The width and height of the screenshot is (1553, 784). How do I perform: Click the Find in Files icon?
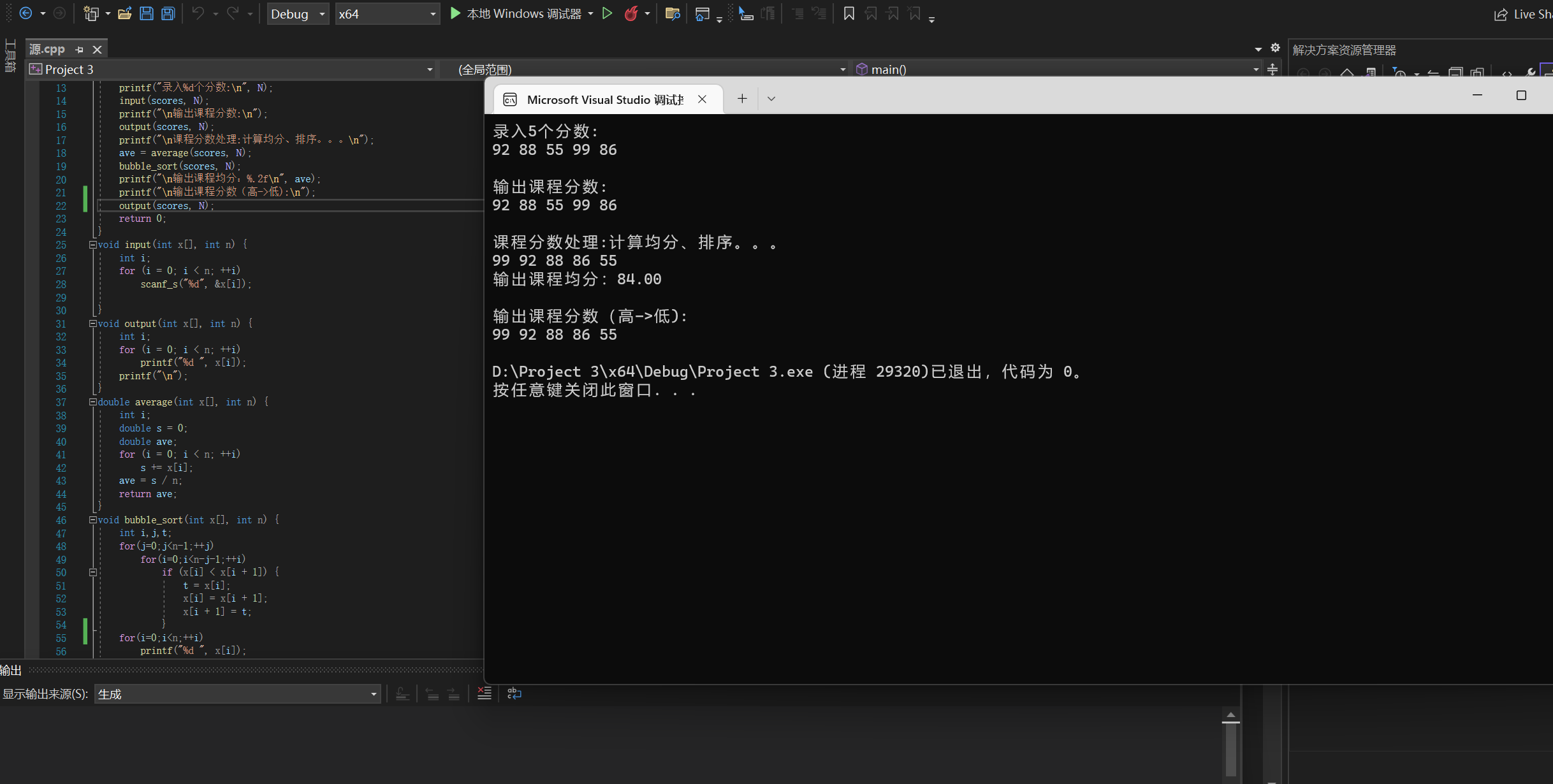click(672, 13)
